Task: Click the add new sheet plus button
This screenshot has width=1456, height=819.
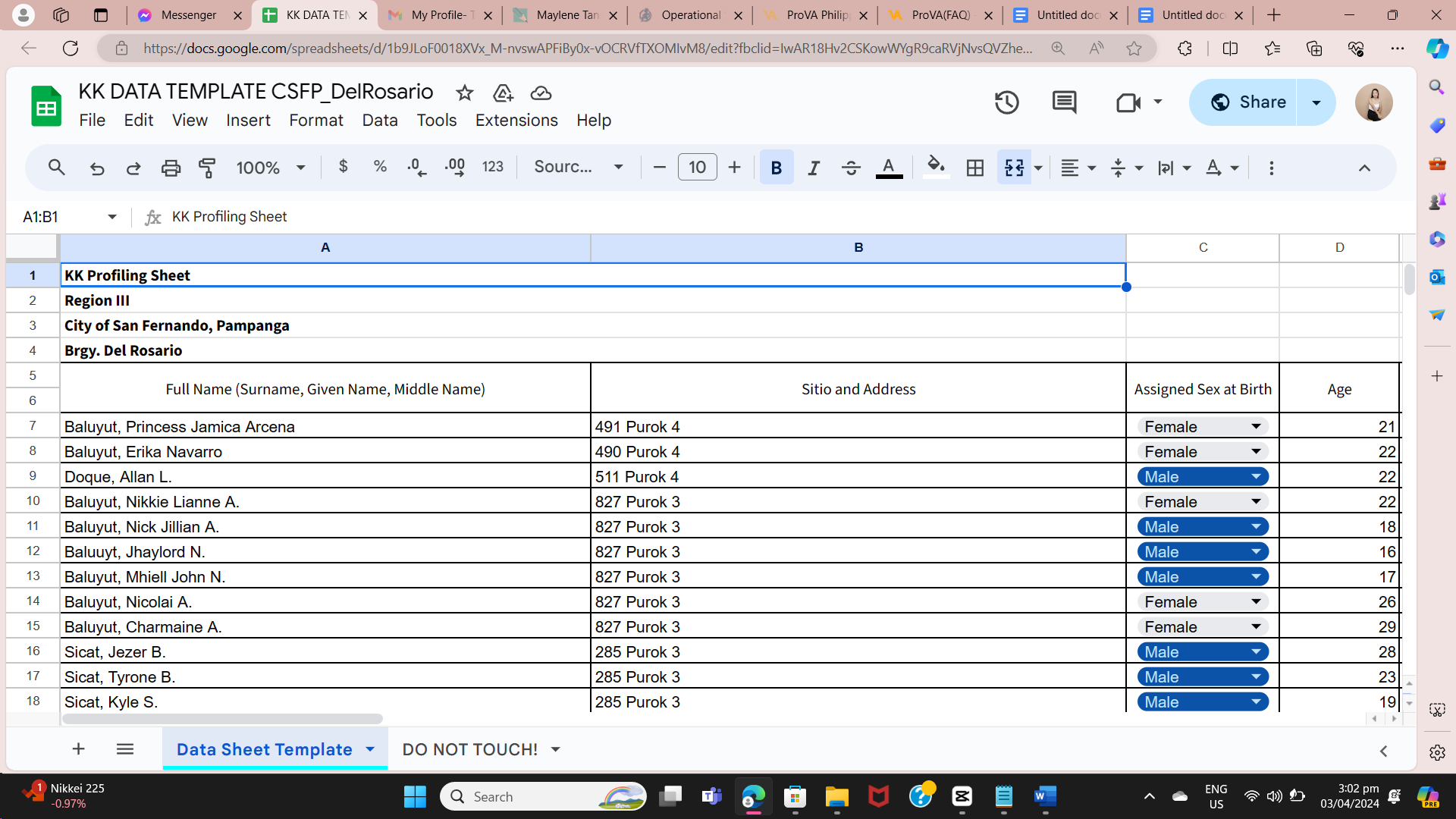Action: (x=78, y=749)
